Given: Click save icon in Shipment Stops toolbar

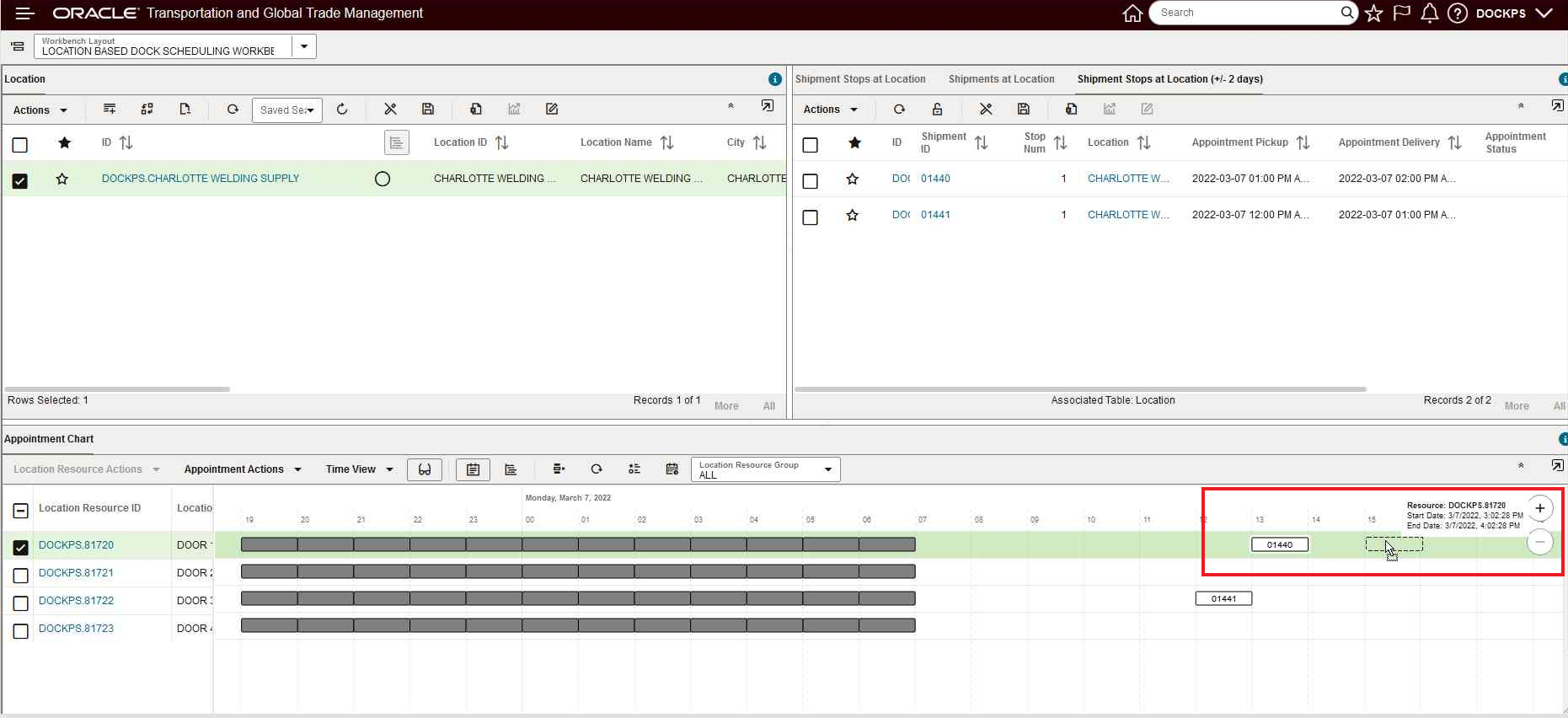Looking at the screenshot, I should [x=1024, y=109].
